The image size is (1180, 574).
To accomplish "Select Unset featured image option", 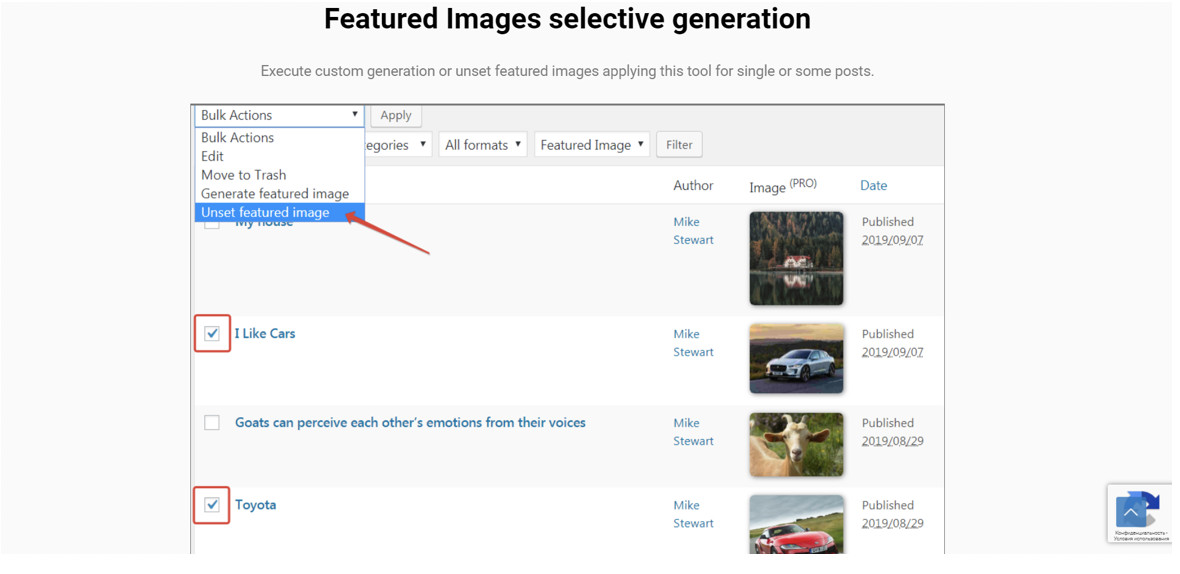I will [x=265, y=212].
